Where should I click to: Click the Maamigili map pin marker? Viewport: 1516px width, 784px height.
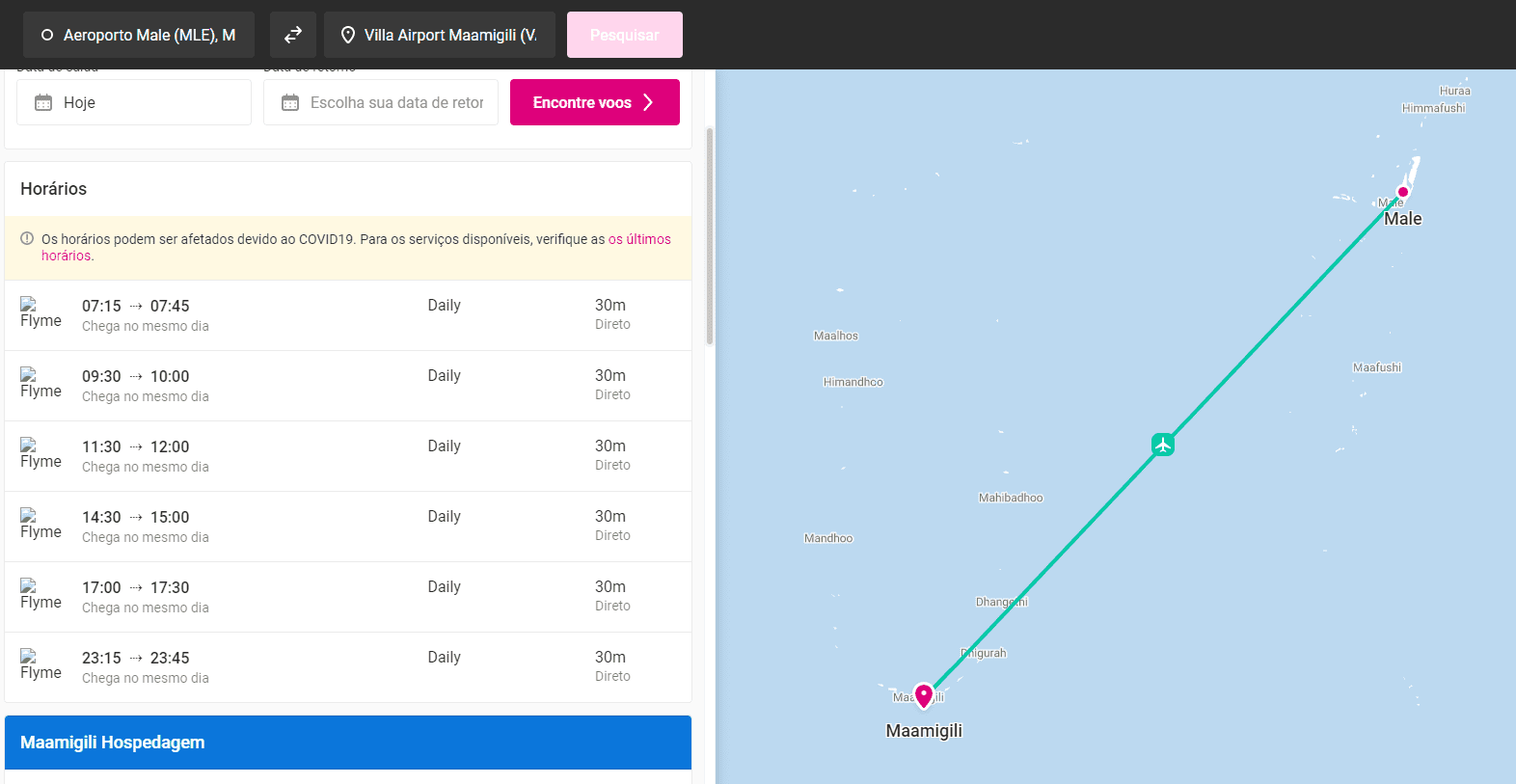pos(924,695)
